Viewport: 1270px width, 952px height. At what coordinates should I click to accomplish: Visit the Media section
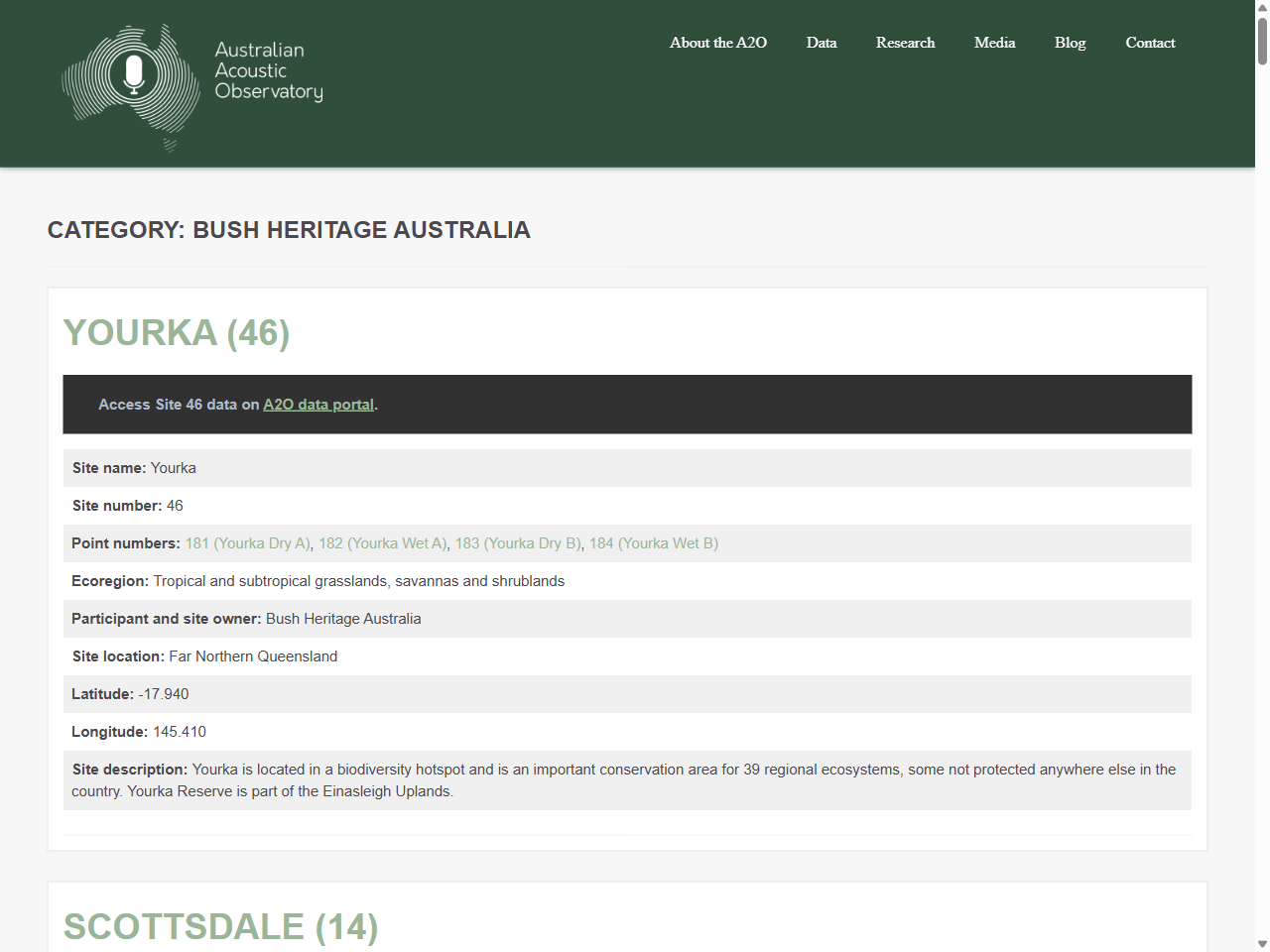(994, 43)
